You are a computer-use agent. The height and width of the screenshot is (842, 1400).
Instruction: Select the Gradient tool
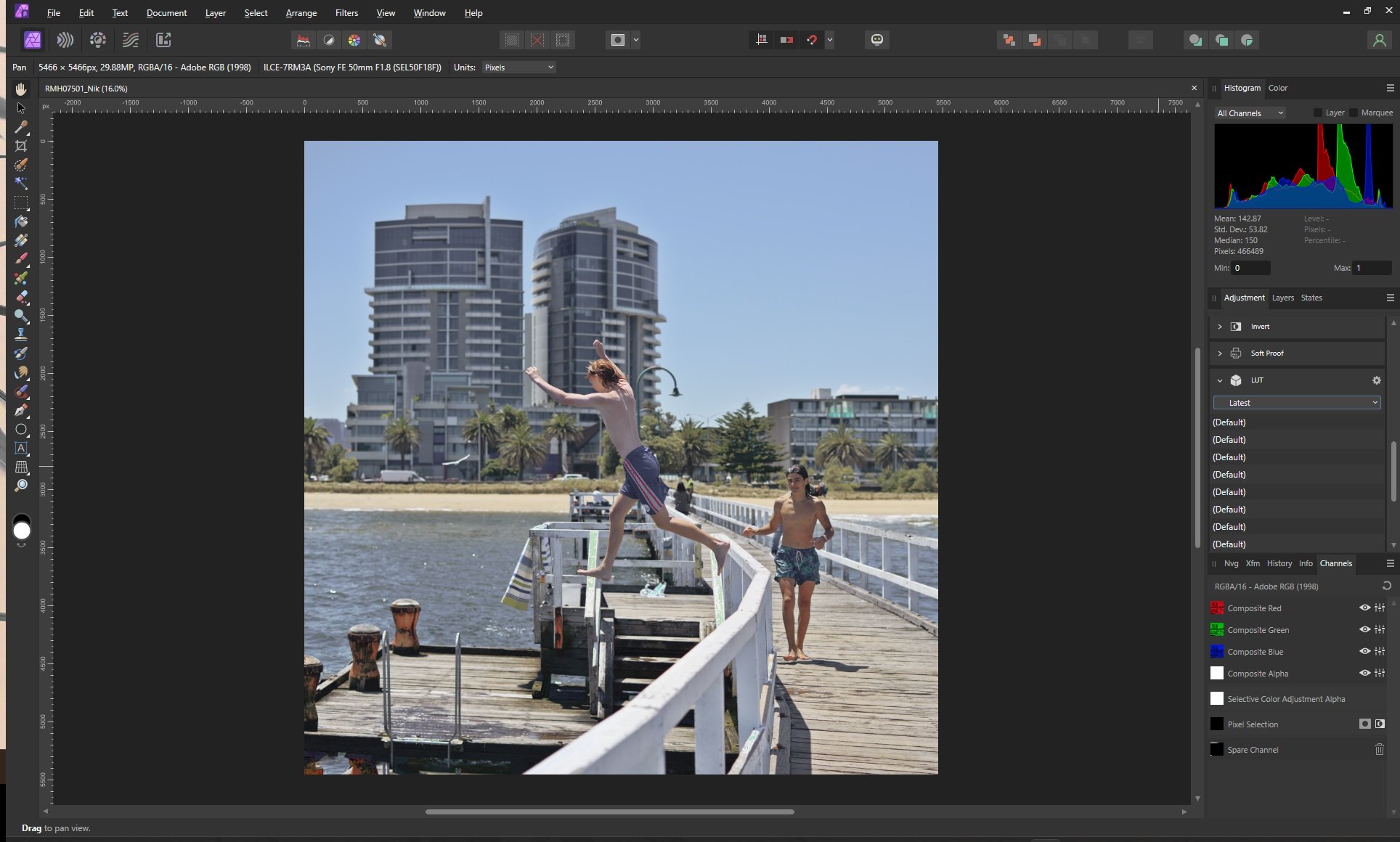click(x=21, y=240)
